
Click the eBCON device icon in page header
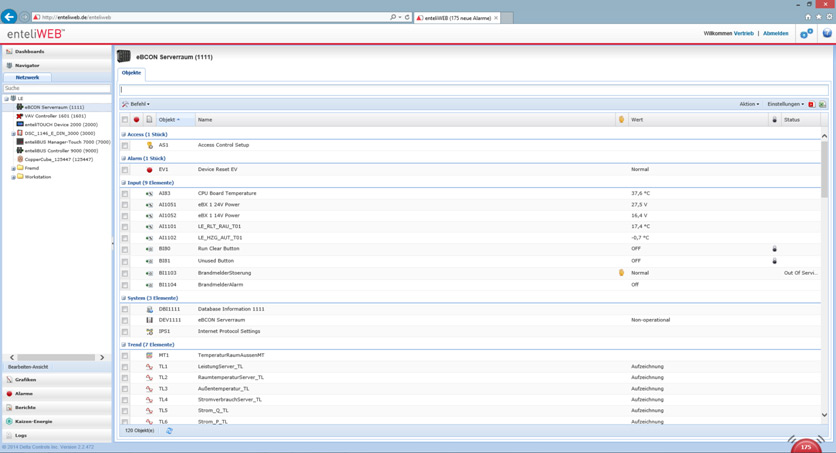click(x=124, y=56)
